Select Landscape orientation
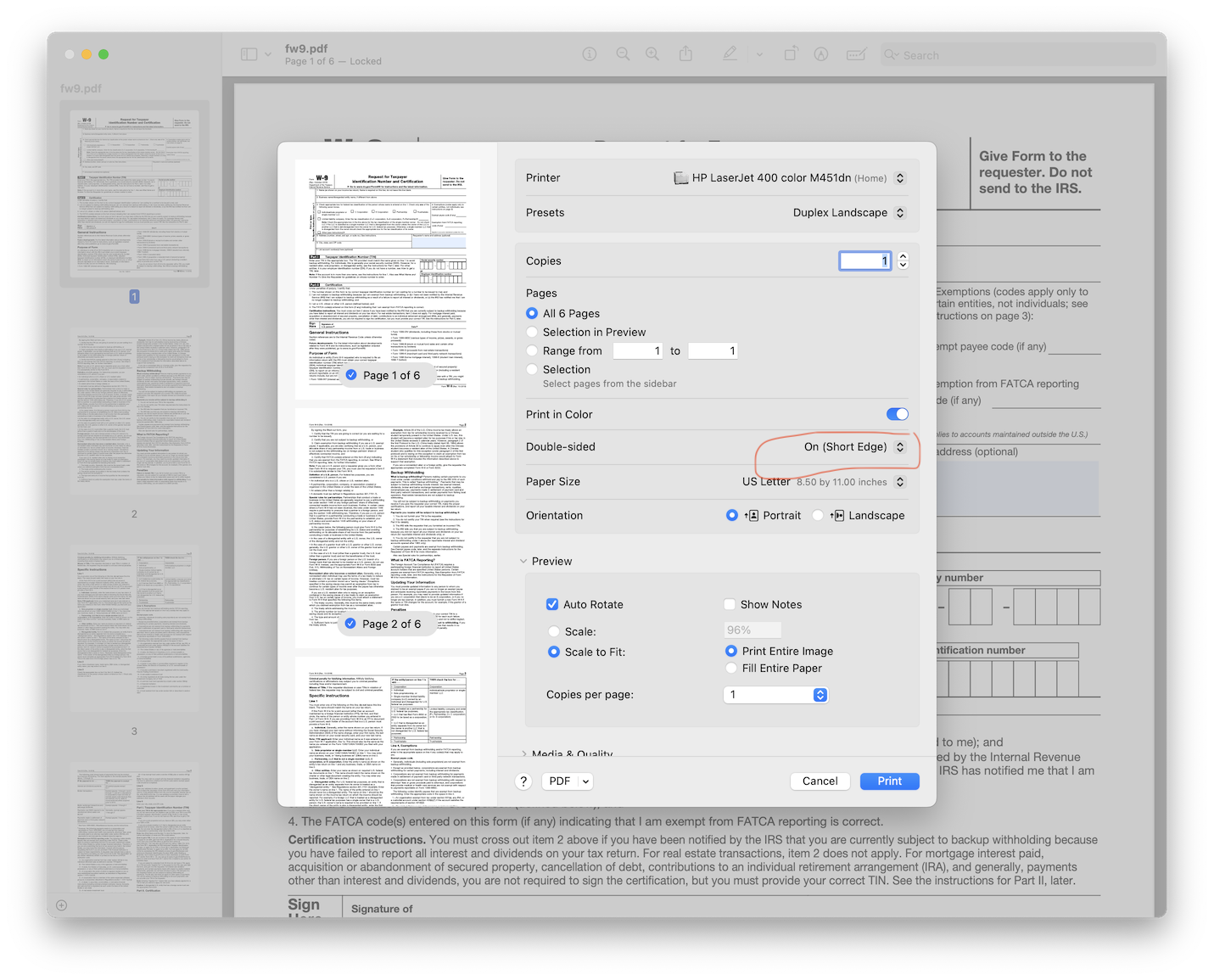The height and width of the screenshot is (980, 1214). [x=818, y=515]
